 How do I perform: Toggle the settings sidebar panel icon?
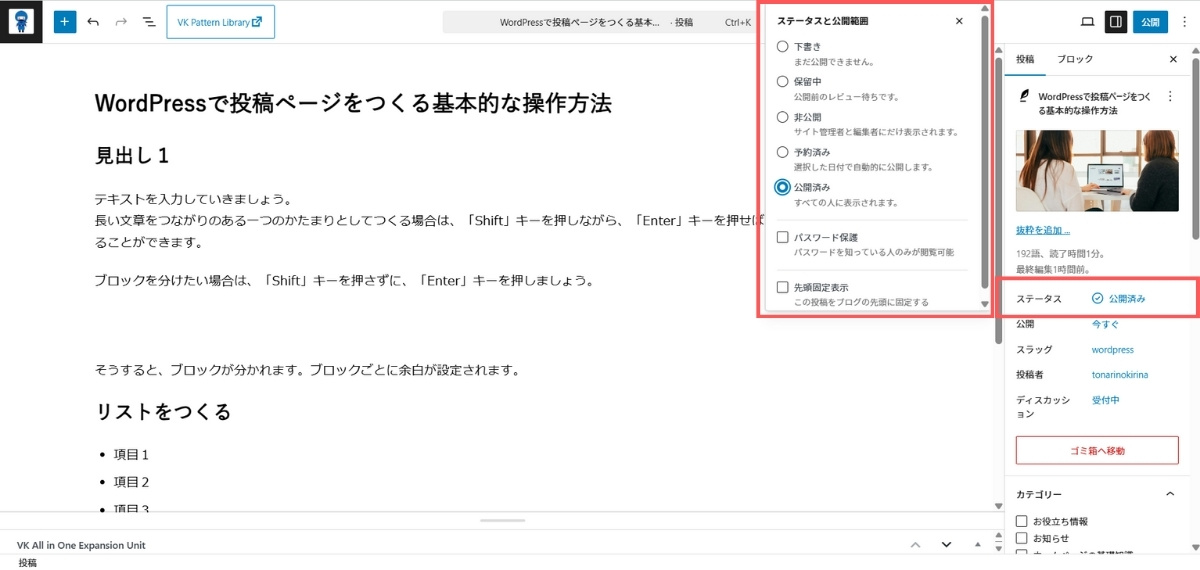coord(1116,21)
